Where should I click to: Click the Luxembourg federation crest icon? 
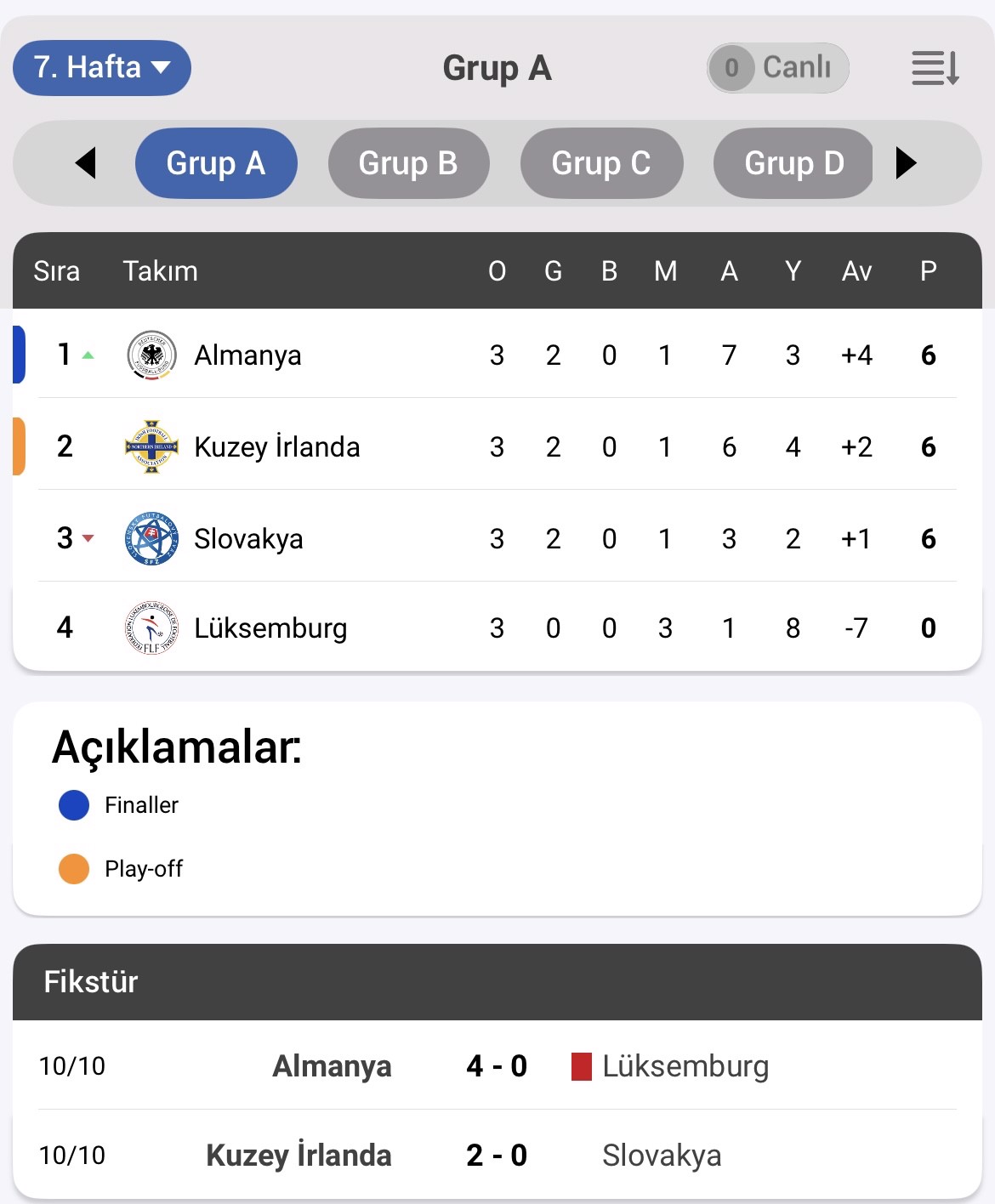[151, 628]
